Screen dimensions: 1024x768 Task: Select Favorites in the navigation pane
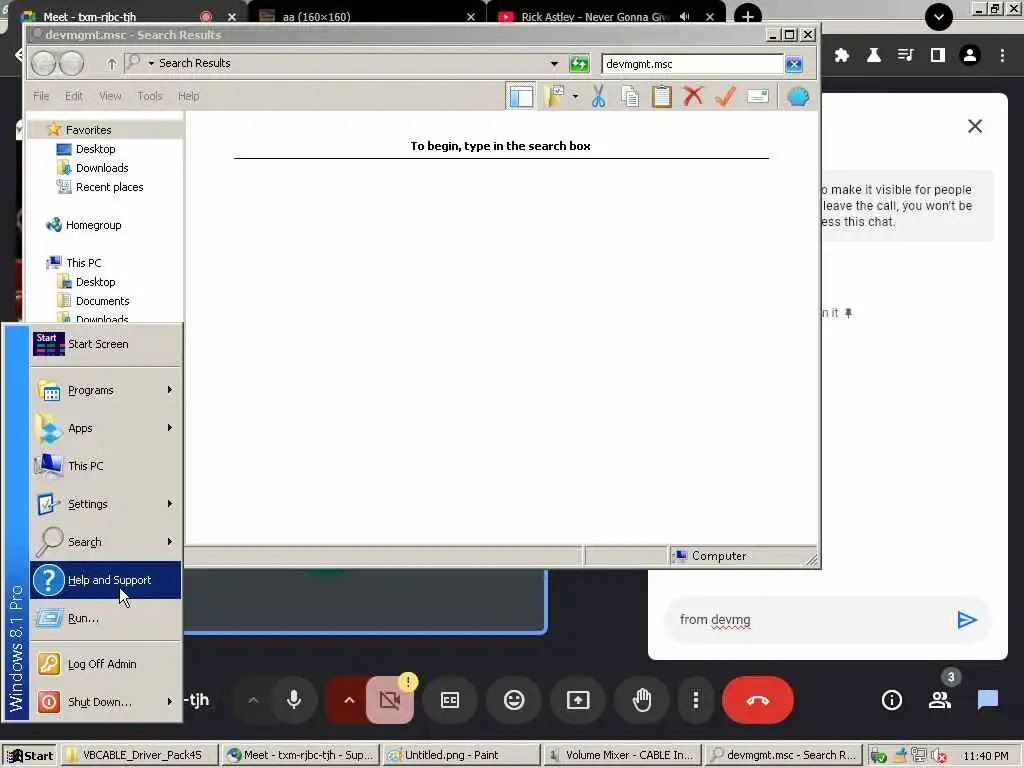tap(88, 130)
